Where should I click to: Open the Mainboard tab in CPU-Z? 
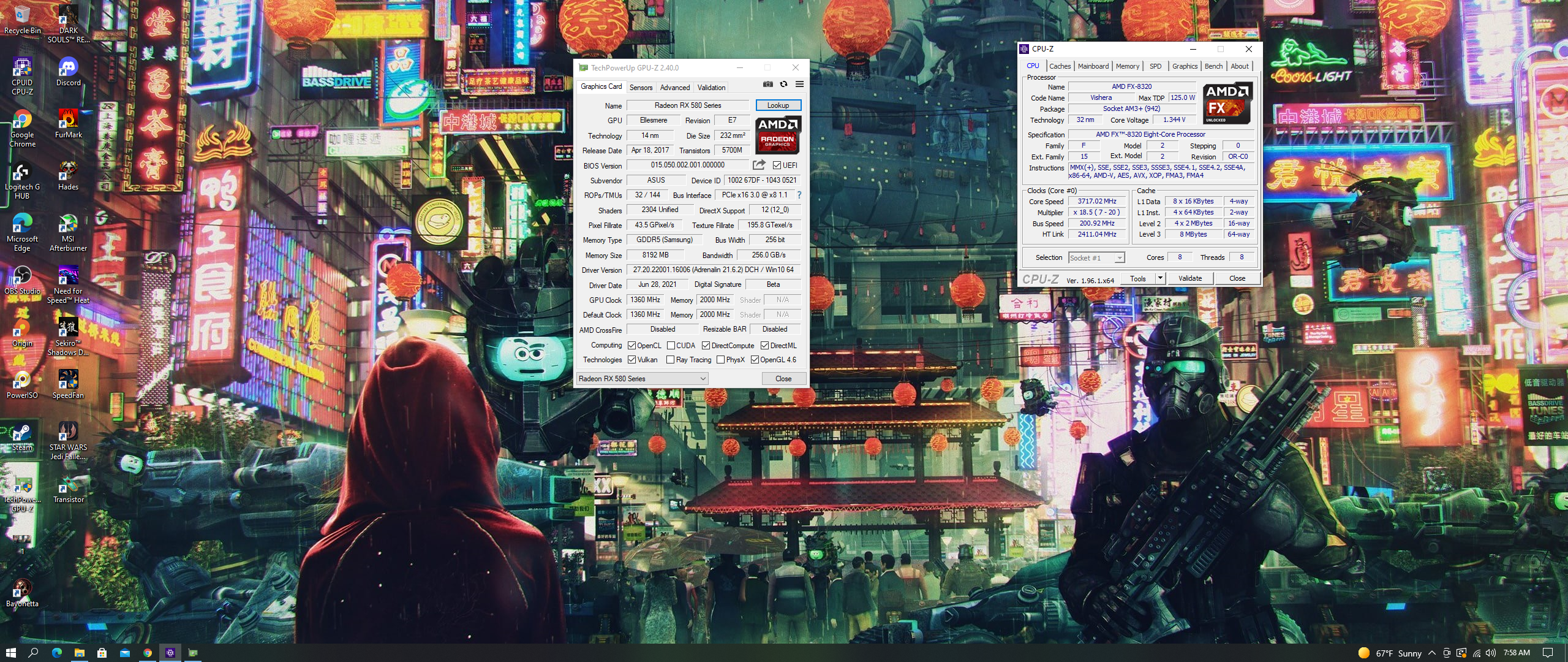[x=1093, y=66]
